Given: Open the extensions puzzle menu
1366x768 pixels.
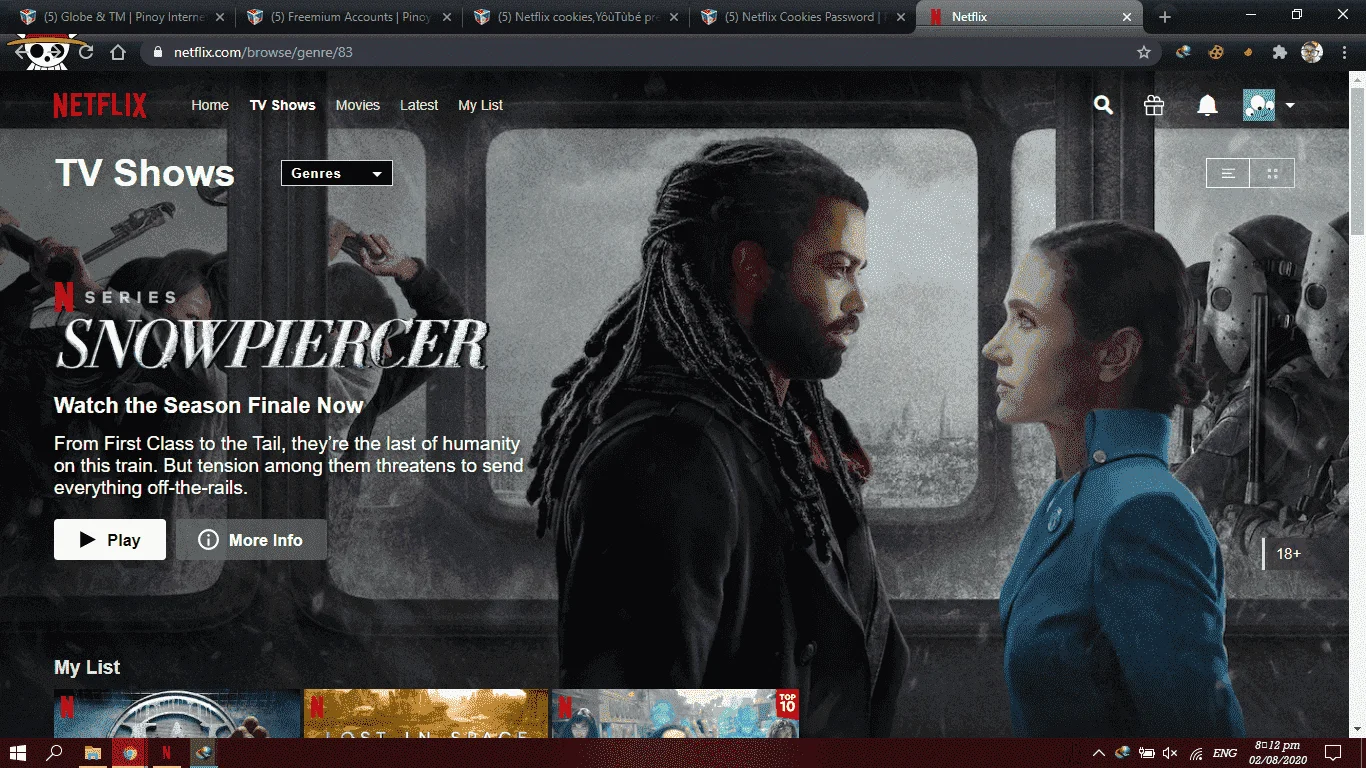Looking at the screenshot, I should (1279, 52).
